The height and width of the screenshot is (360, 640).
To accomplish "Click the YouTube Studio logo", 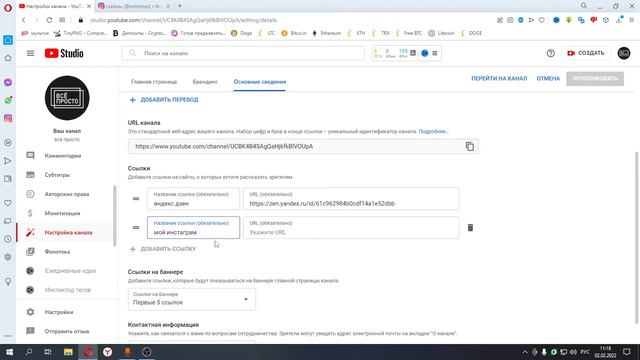I will pos(64,53).
